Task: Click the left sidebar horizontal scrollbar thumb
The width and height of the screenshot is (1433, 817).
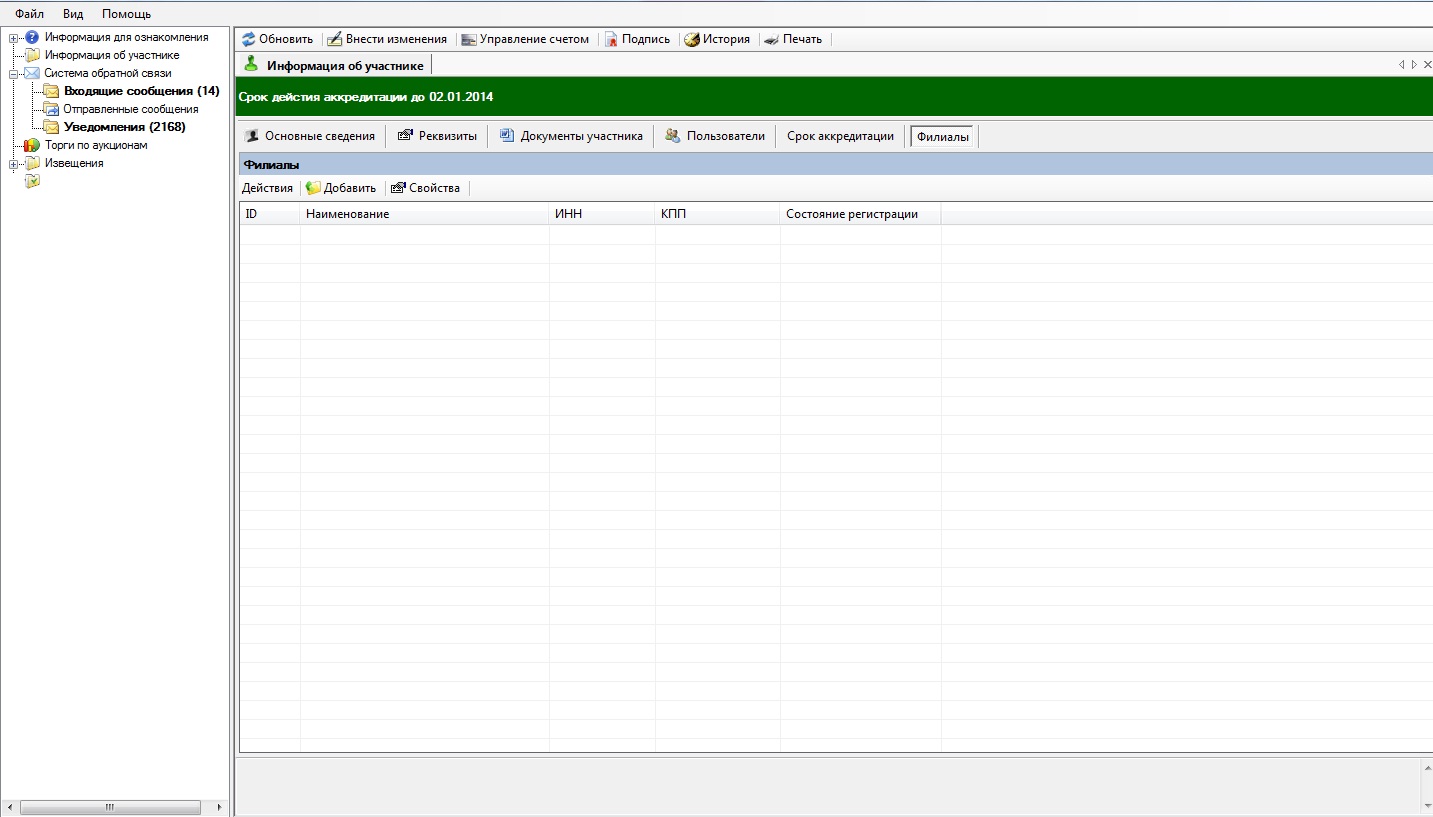Action: click(110, 807)
